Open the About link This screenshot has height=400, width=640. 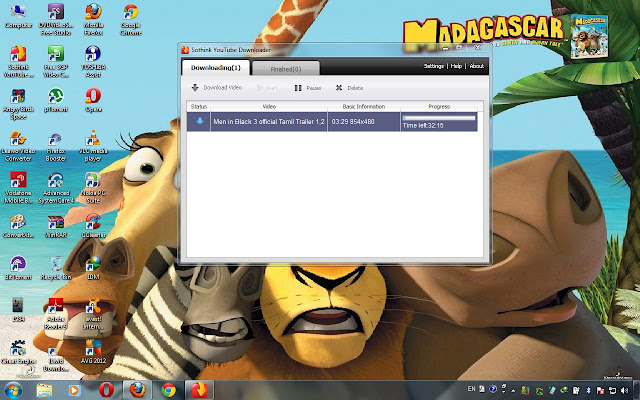pos(476,66)
